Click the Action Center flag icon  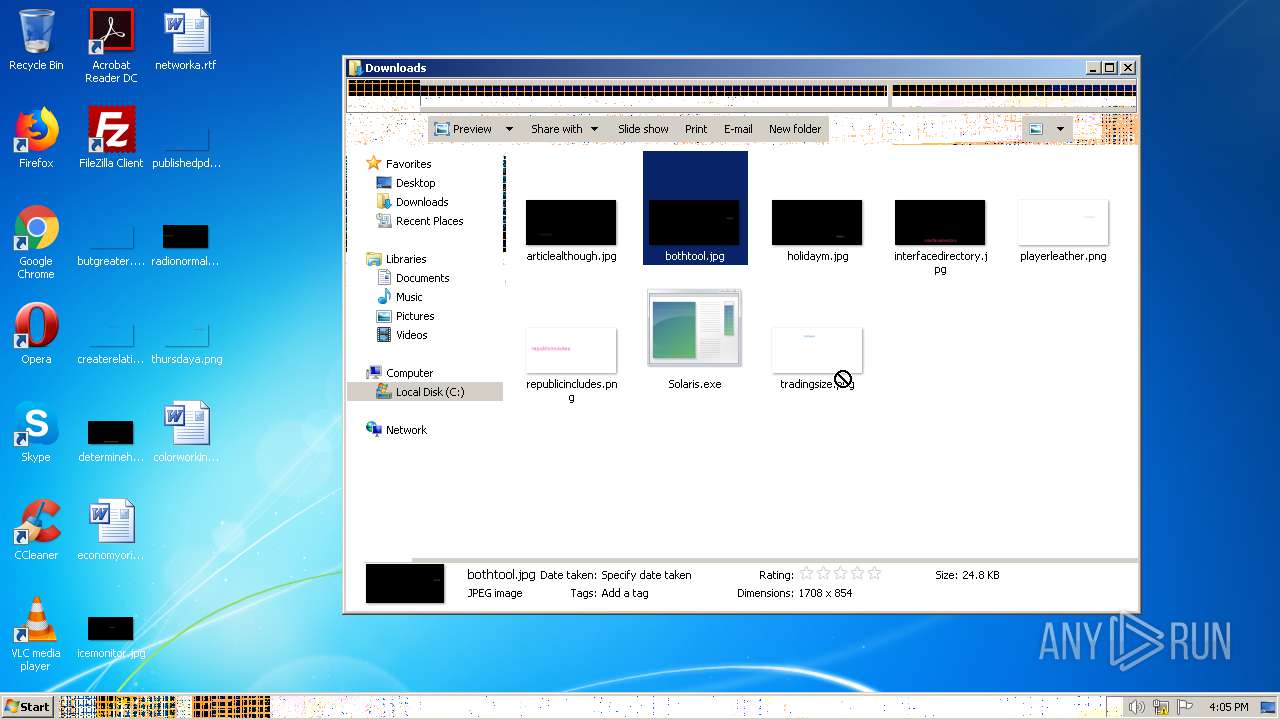[1185, 707]
